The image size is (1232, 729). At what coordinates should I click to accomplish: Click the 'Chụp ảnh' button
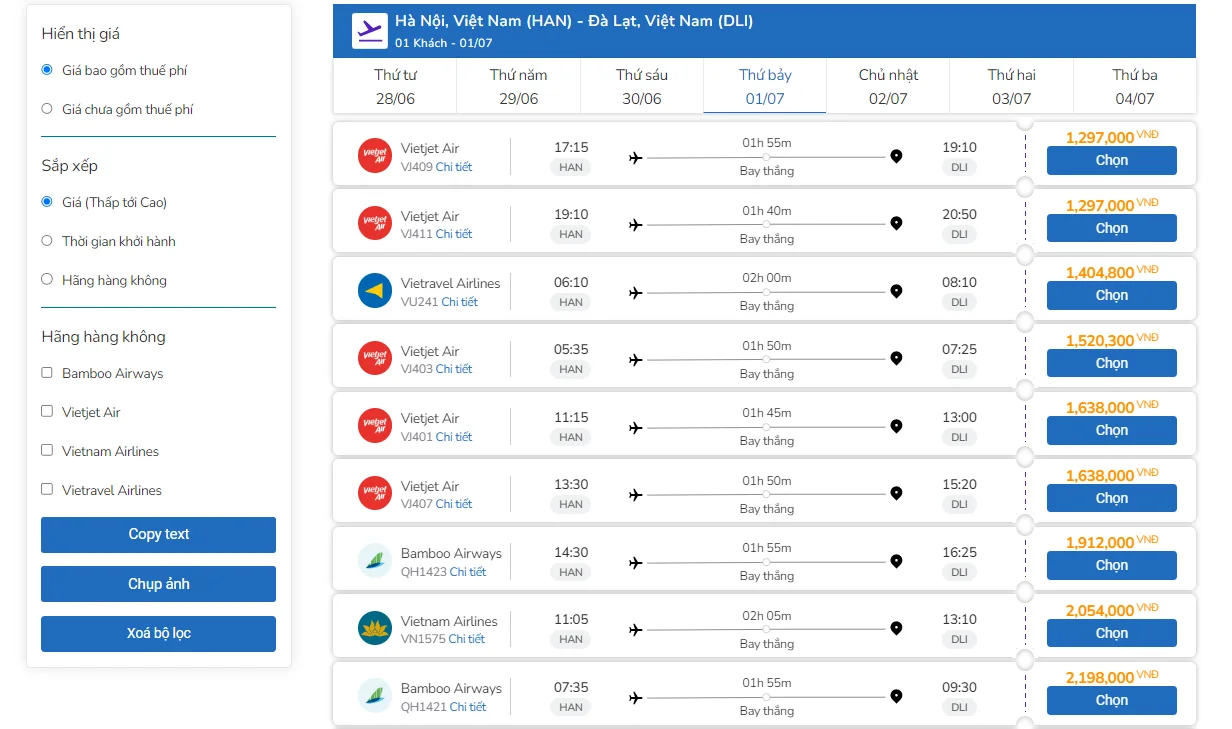coord(158,584)
